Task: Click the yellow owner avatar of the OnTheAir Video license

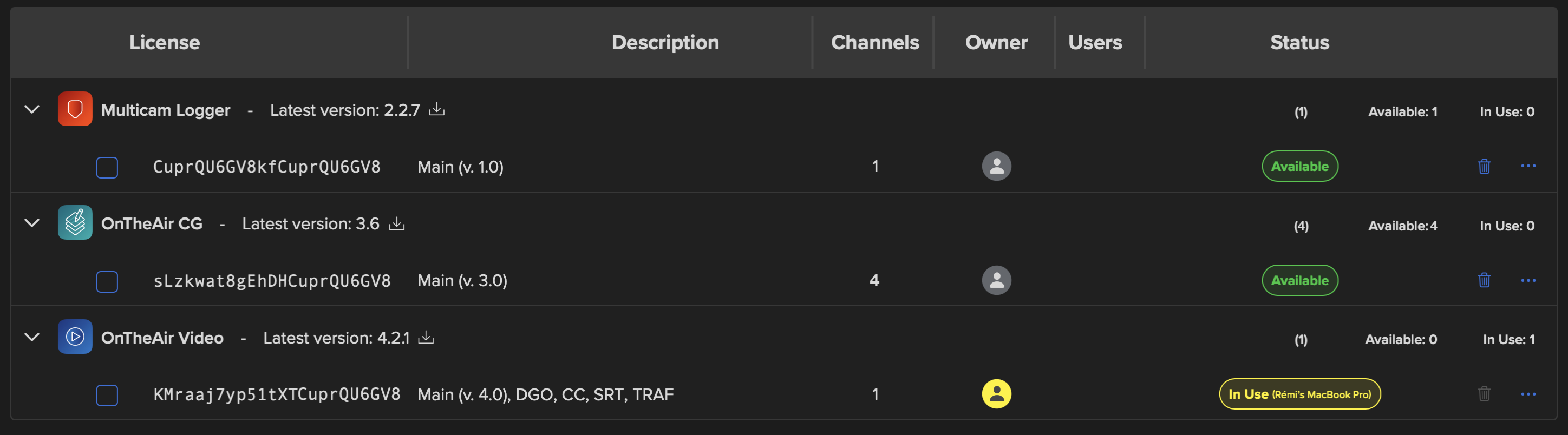Action: (x=996, y=394)
